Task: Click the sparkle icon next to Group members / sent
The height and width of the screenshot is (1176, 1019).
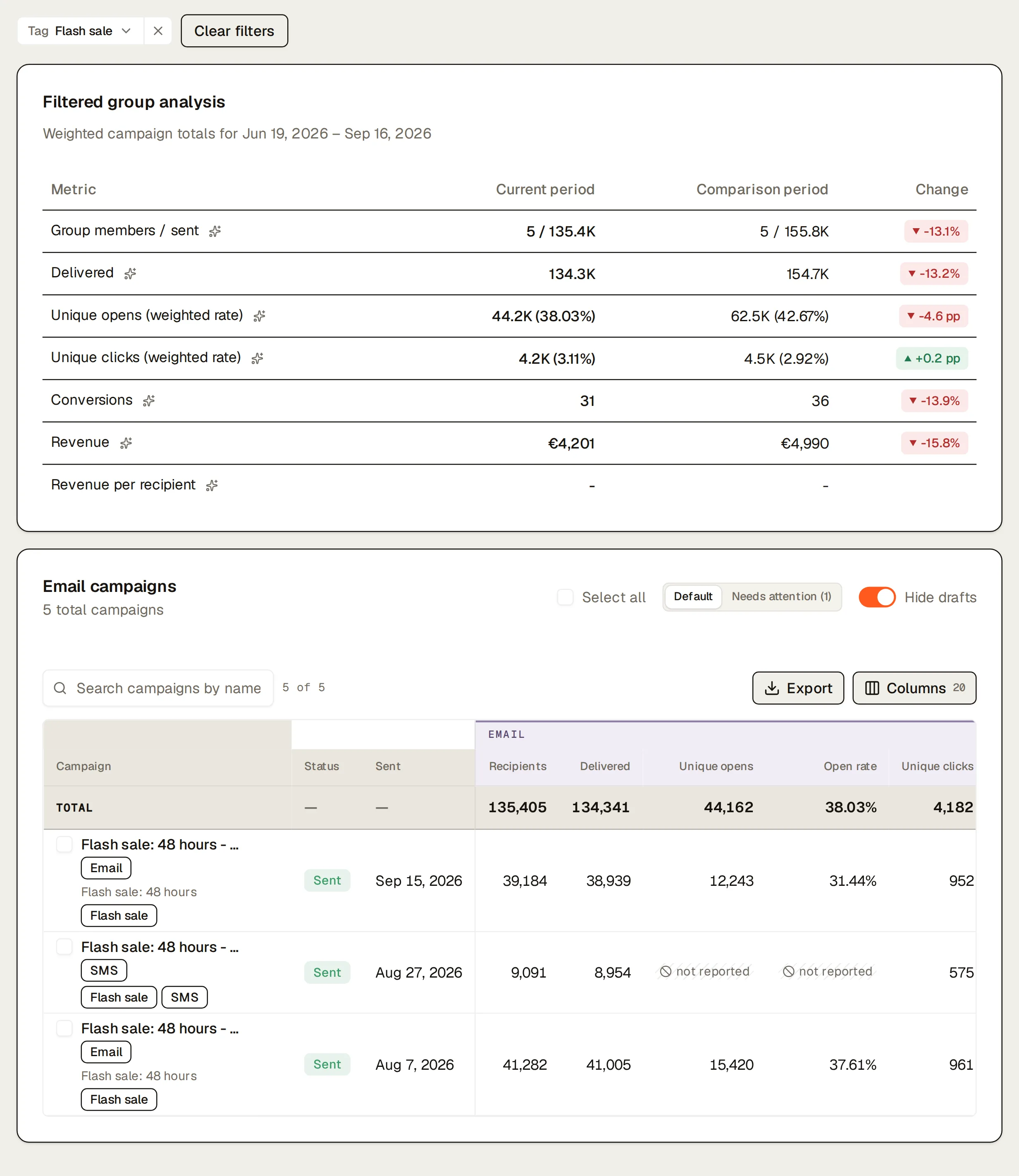Action: pyautogui.click(x=215, y=231)
